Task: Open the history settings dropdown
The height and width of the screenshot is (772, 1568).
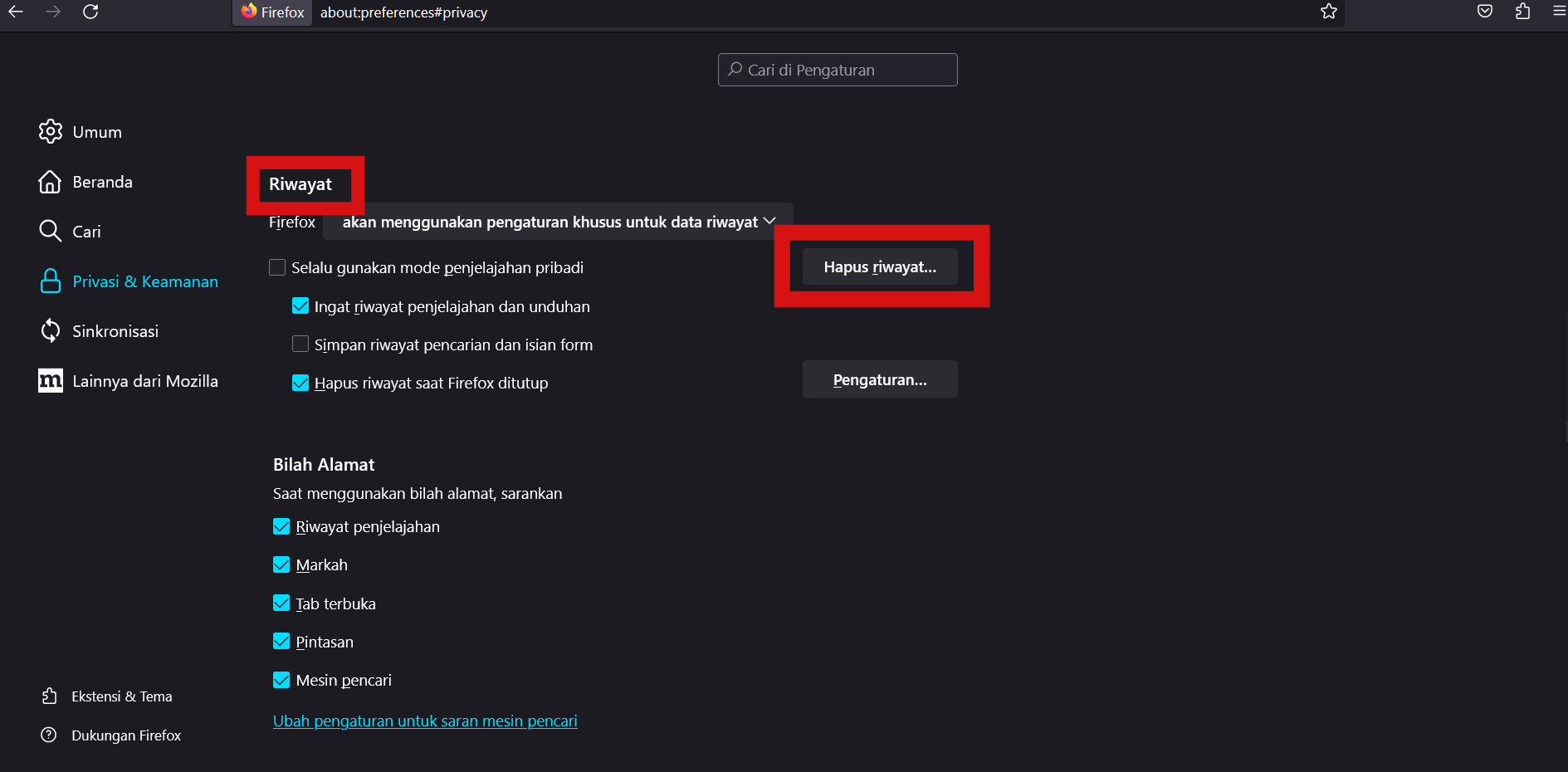Action: (x=556, y=222)
